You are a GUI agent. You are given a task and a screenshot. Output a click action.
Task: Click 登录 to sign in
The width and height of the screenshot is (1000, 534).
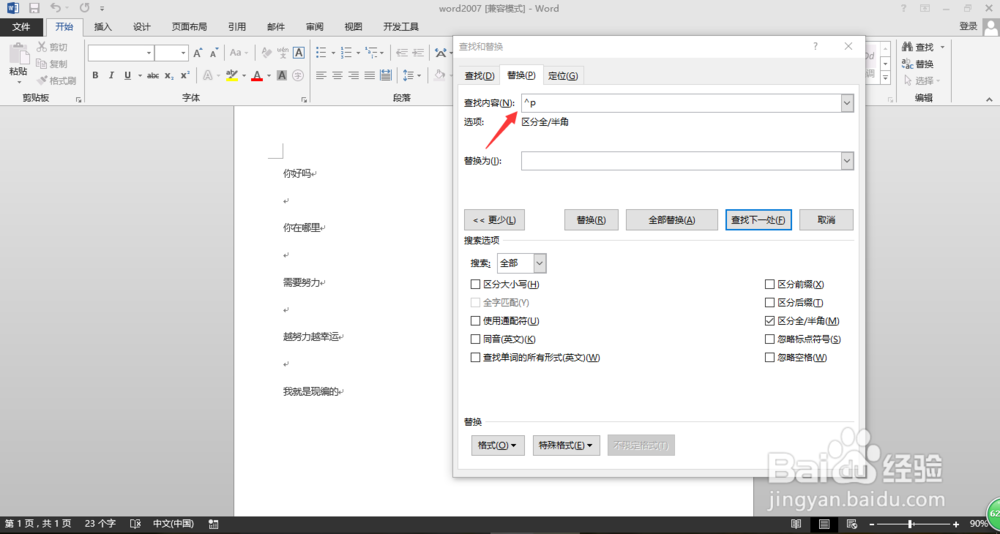tap(968, 26)
